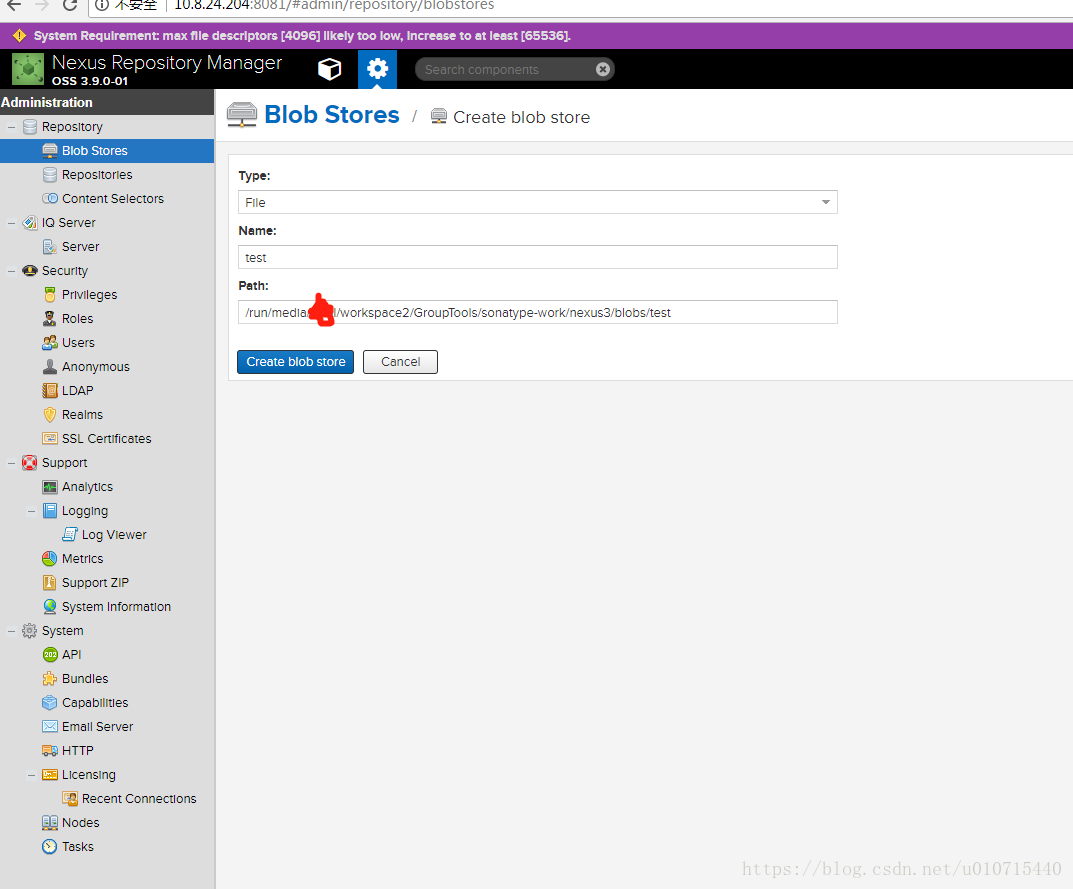Image resolution: width=1073 pixels, height=889 pixels.
Task: Click the Support ZIP icon
Action: (50, 582)
